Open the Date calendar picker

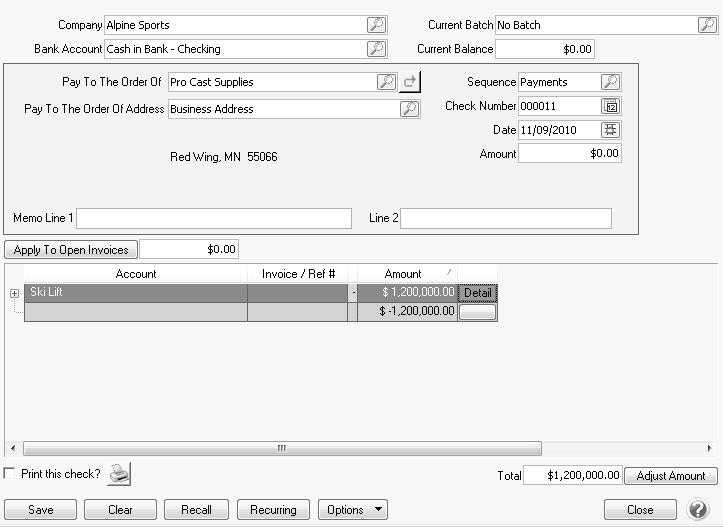point(611,130)
